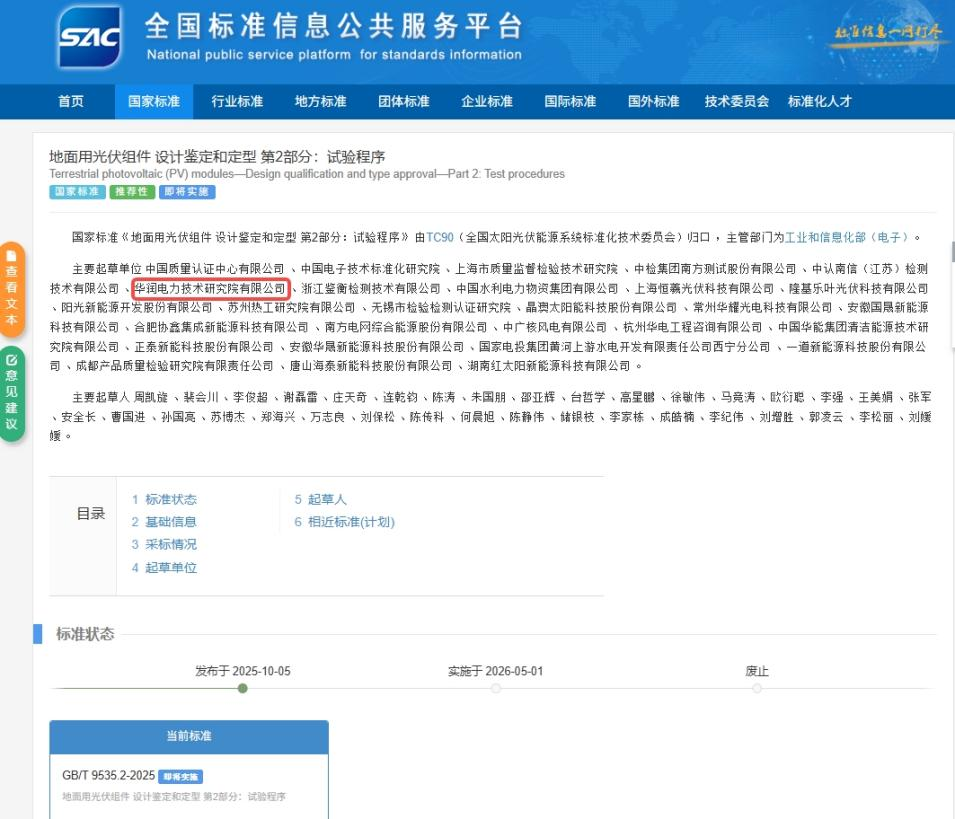Click the 即将实施 badge beside GB/T 9535.2-2025
The image size is (955, 819).
pyautogui.click(x=181, y=776)
